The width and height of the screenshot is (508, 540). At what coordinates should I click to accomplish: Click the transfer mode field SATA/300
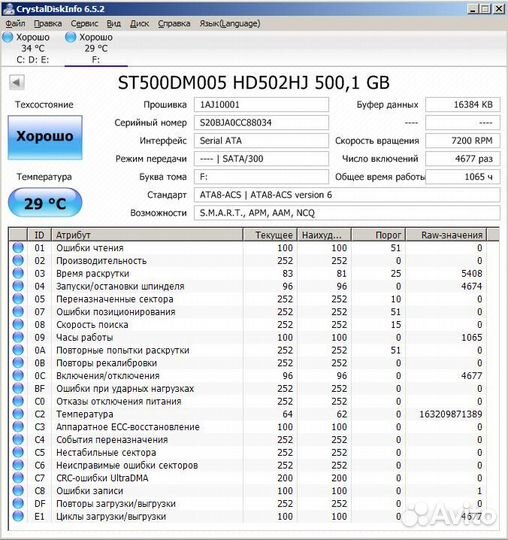[261, 159]
